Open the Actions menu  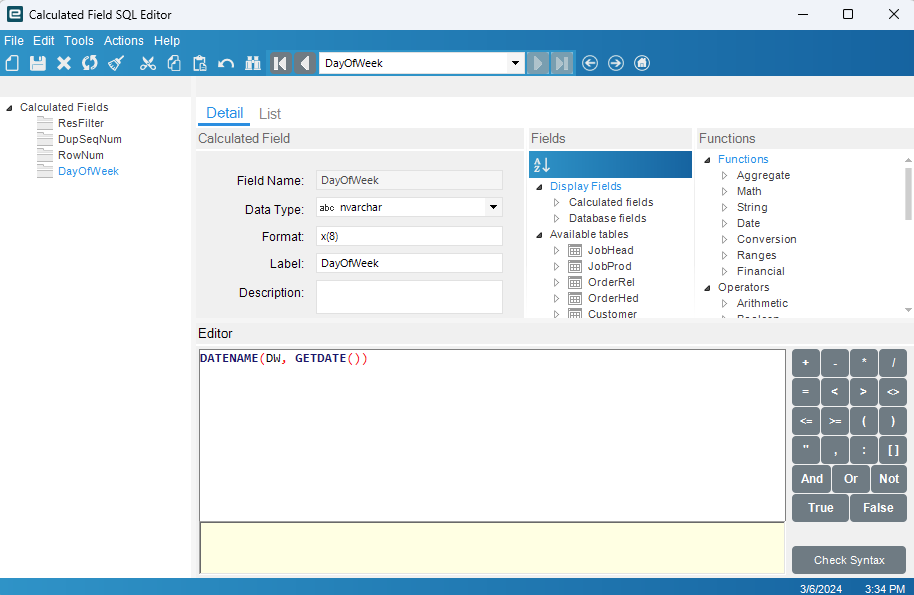[124, 41]
